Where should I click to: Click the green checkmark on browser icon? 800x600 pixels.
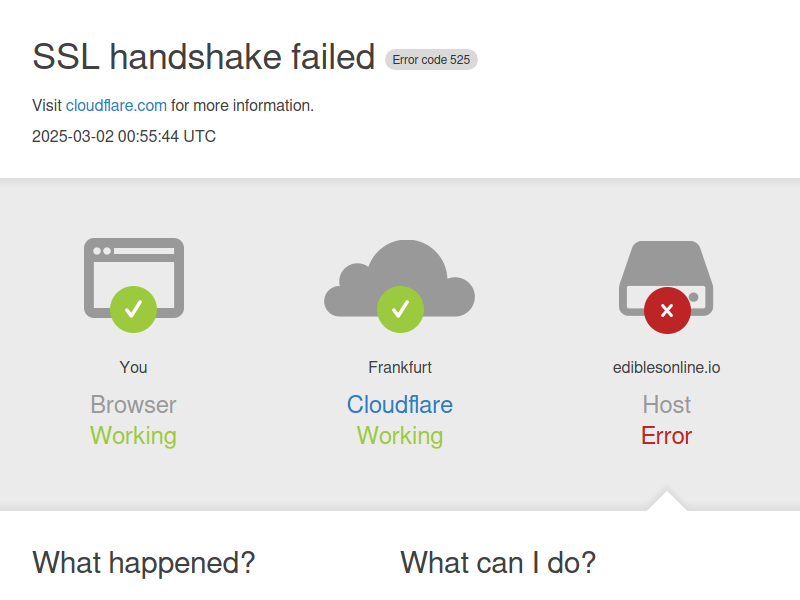coord(134,309)
